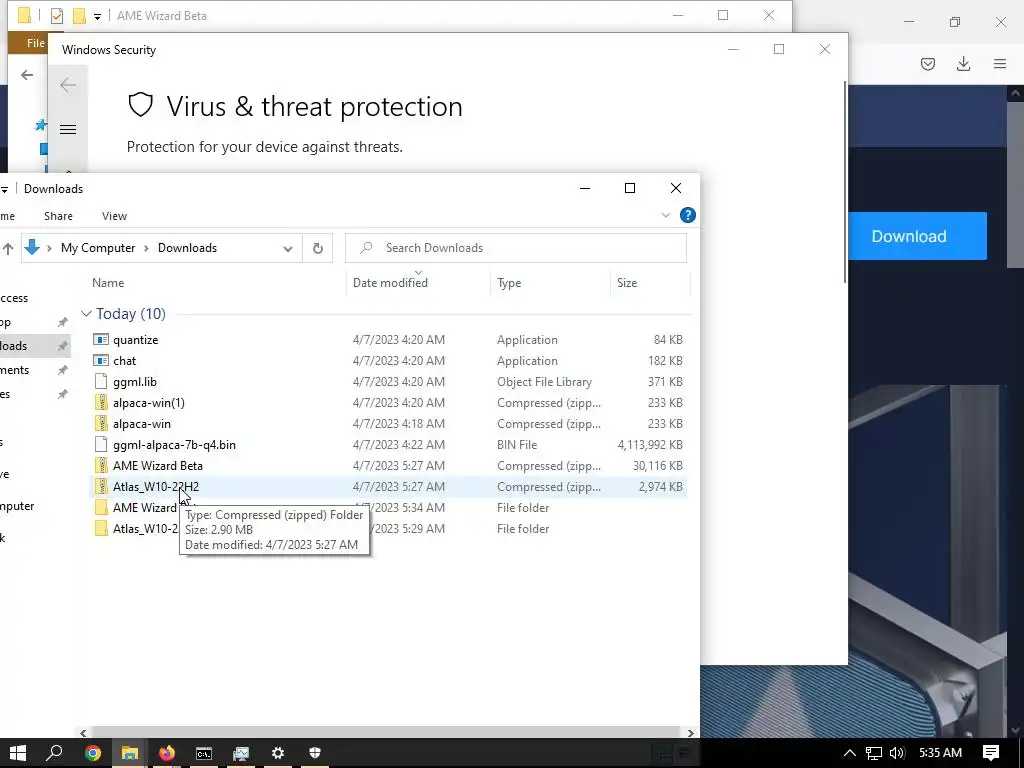Click pin icon beside highlighted 'loads' sidebar item
This screenshot has height=768, width=1024.
[x=63, y=345]
